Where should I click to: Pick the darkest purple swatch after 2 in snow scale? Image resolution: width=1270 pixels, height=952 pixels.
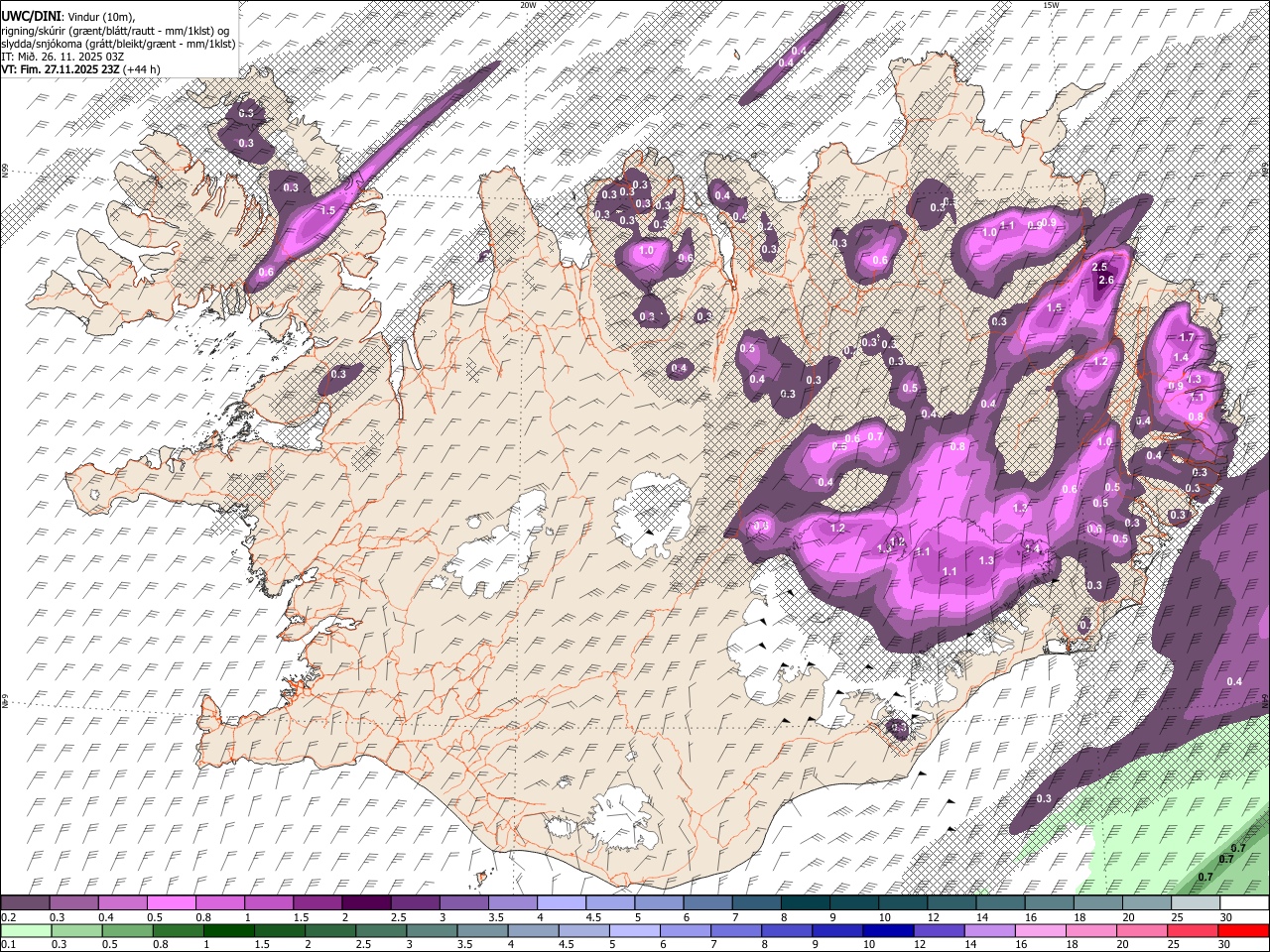(x=365, y=903)
